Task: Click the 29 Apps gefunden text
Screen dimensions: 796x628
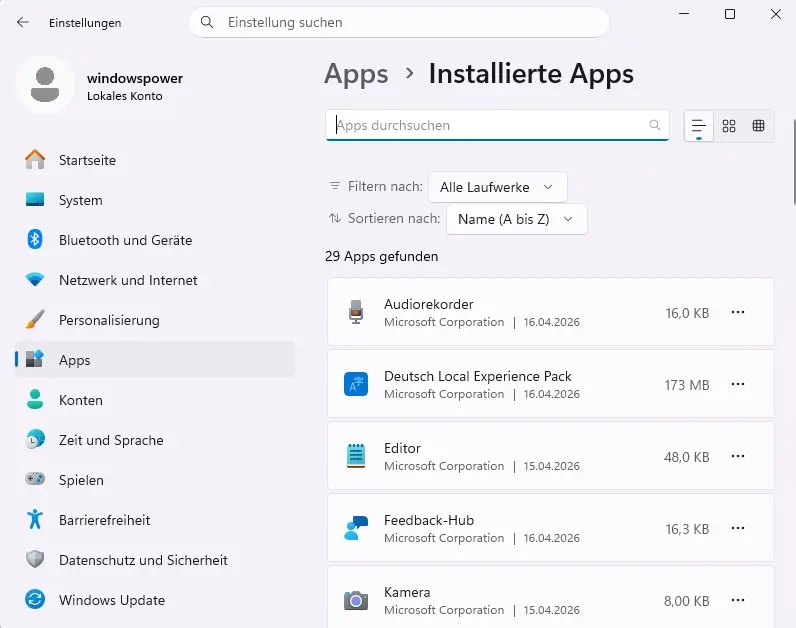Action: point(381,256)
